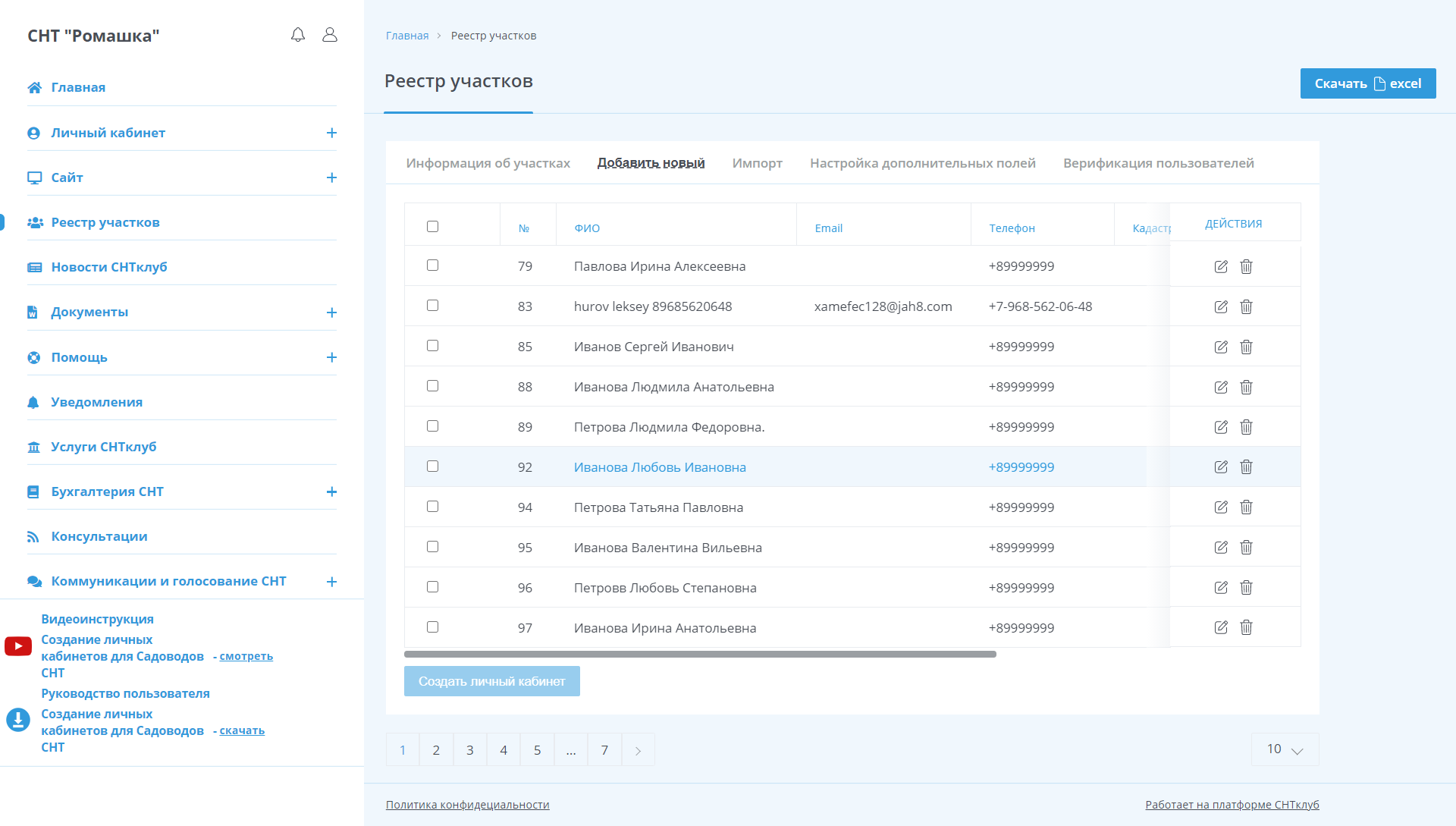
Task: Click the blue download guide icon
Action: 18,719
